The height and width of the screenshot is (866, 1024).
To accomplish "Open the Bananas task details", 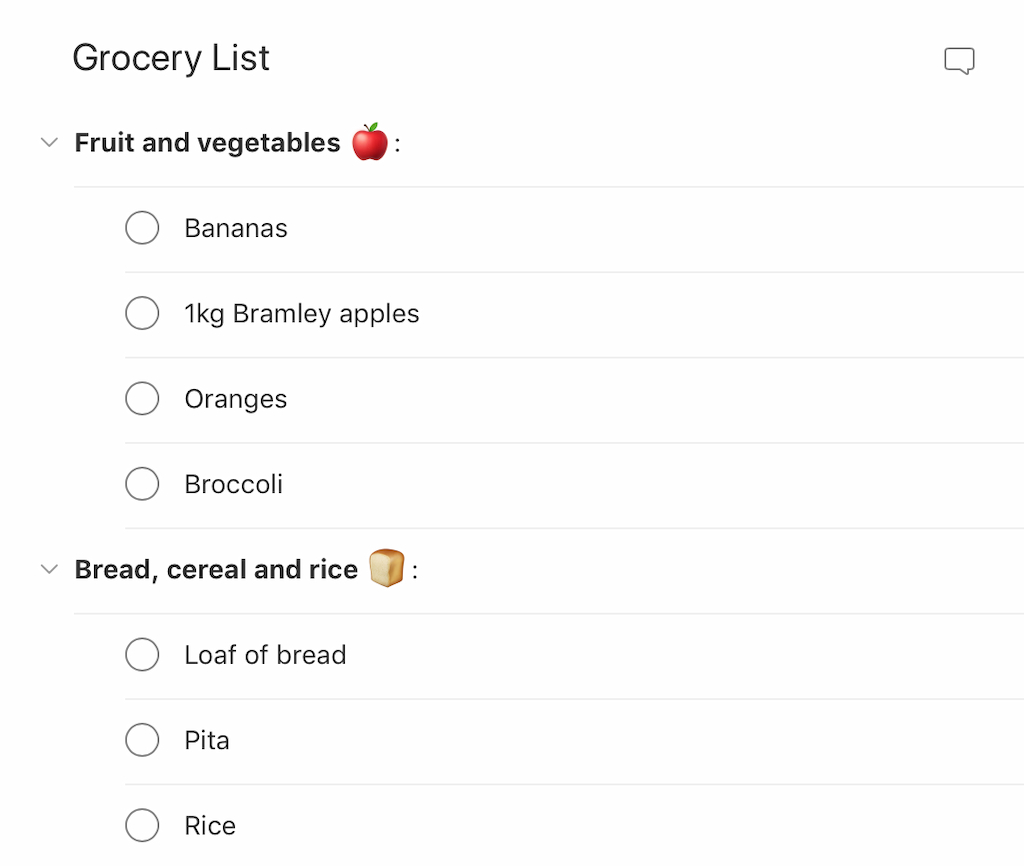I will (x=235, y=227).
